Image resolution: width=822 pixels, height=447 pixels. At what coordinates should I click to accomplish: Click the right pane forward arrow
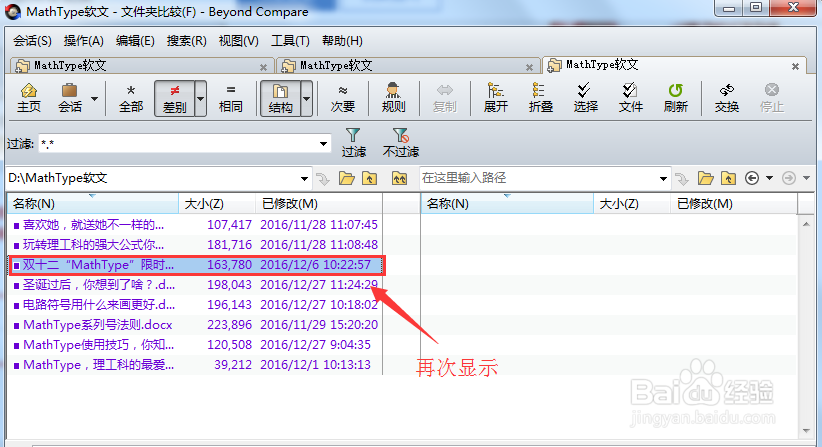788,178
